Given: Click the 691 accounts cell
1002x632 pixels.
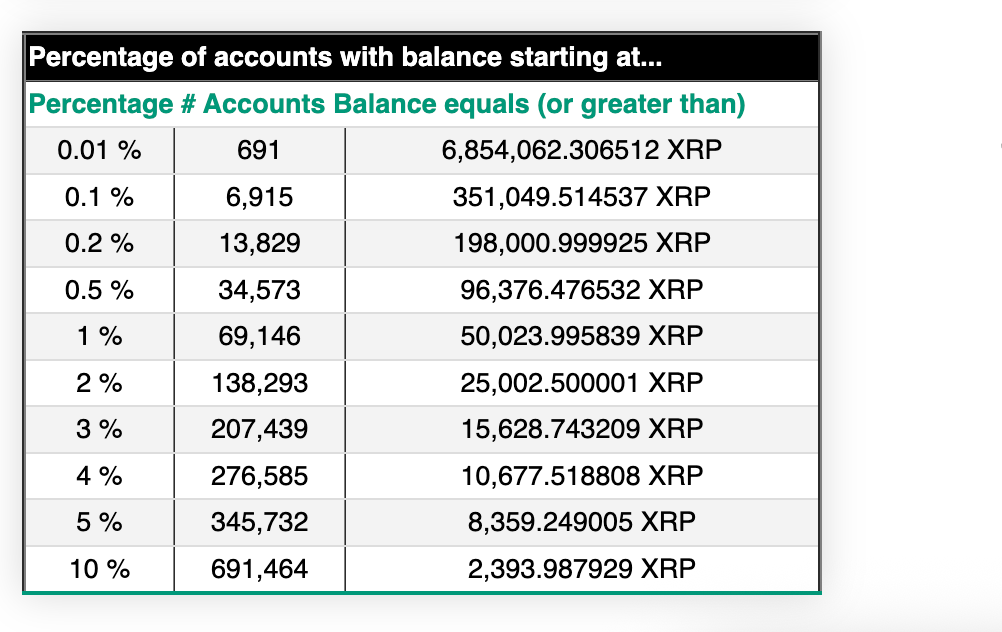Looking at the screenshot, I should 259,151.
